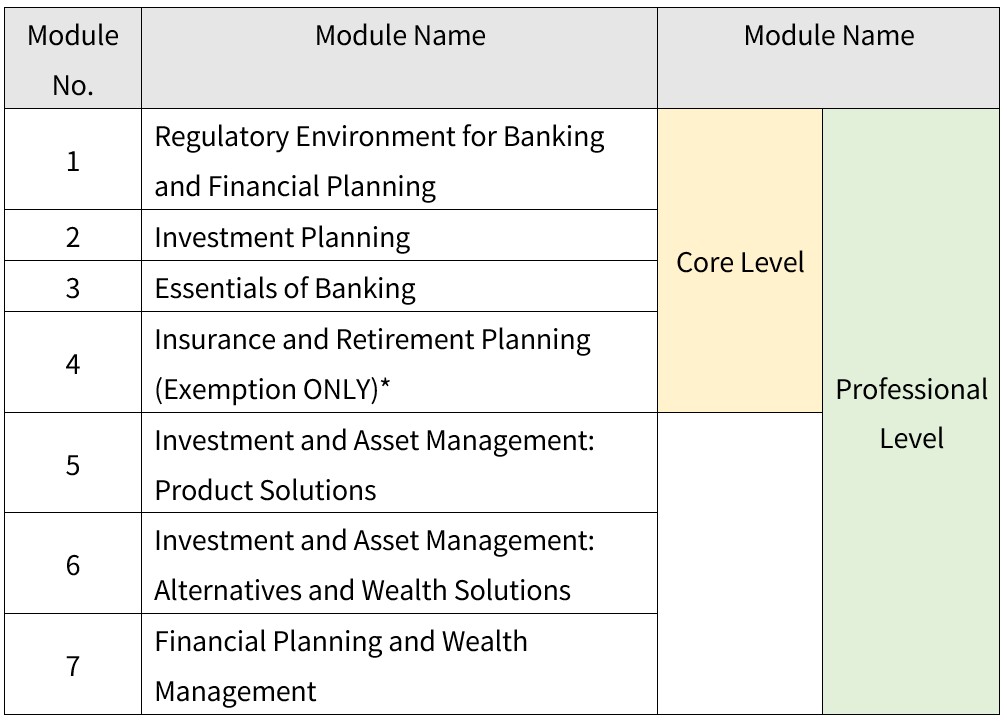Select module number 5 cell
This screenshot has height=722, width=1007.
pyautogui.click(x=72, y=464)
